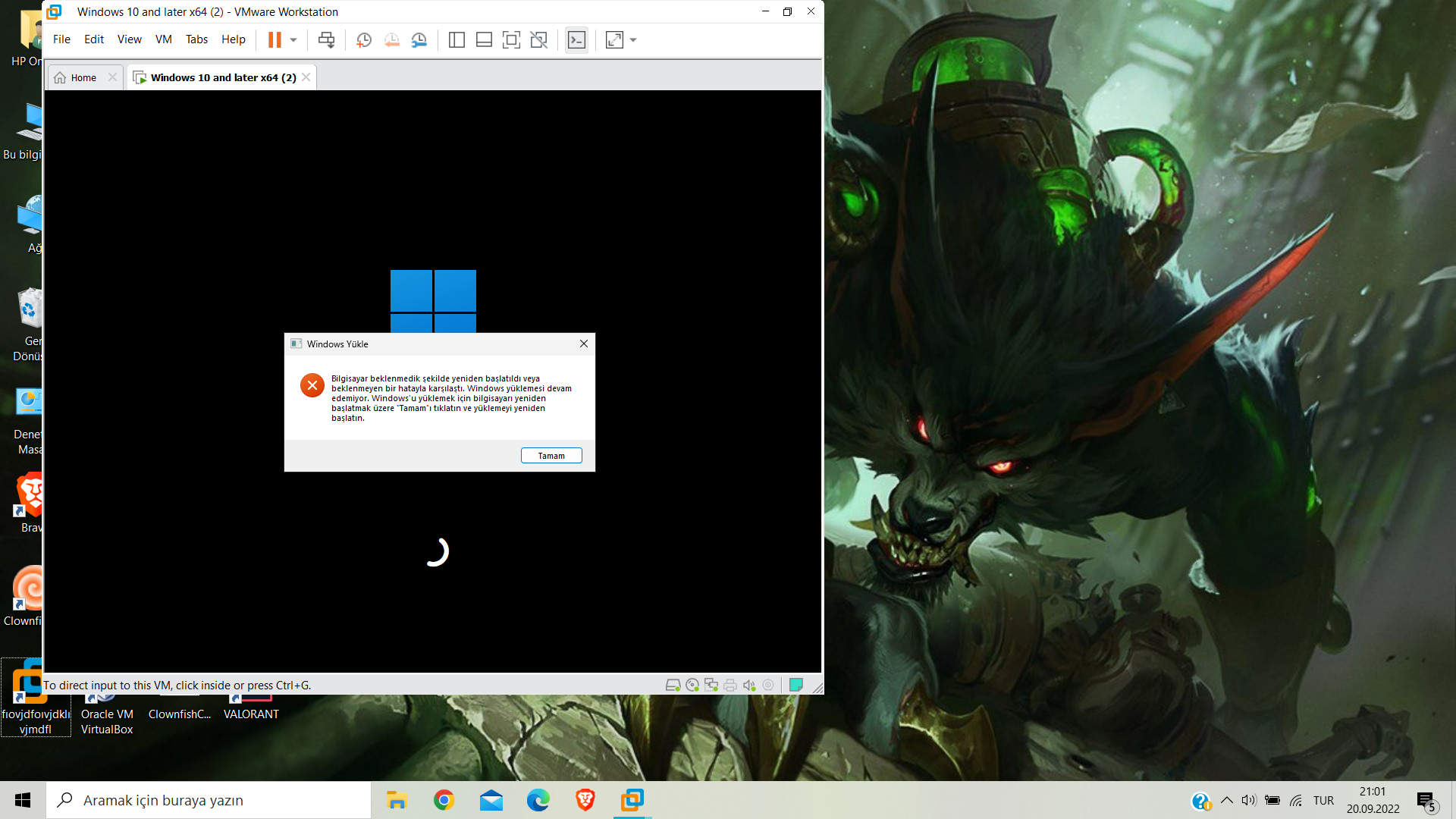Expand the power options dropdown arrow
The height and width of the screenshot is (819, 1456).
point(293,39)
